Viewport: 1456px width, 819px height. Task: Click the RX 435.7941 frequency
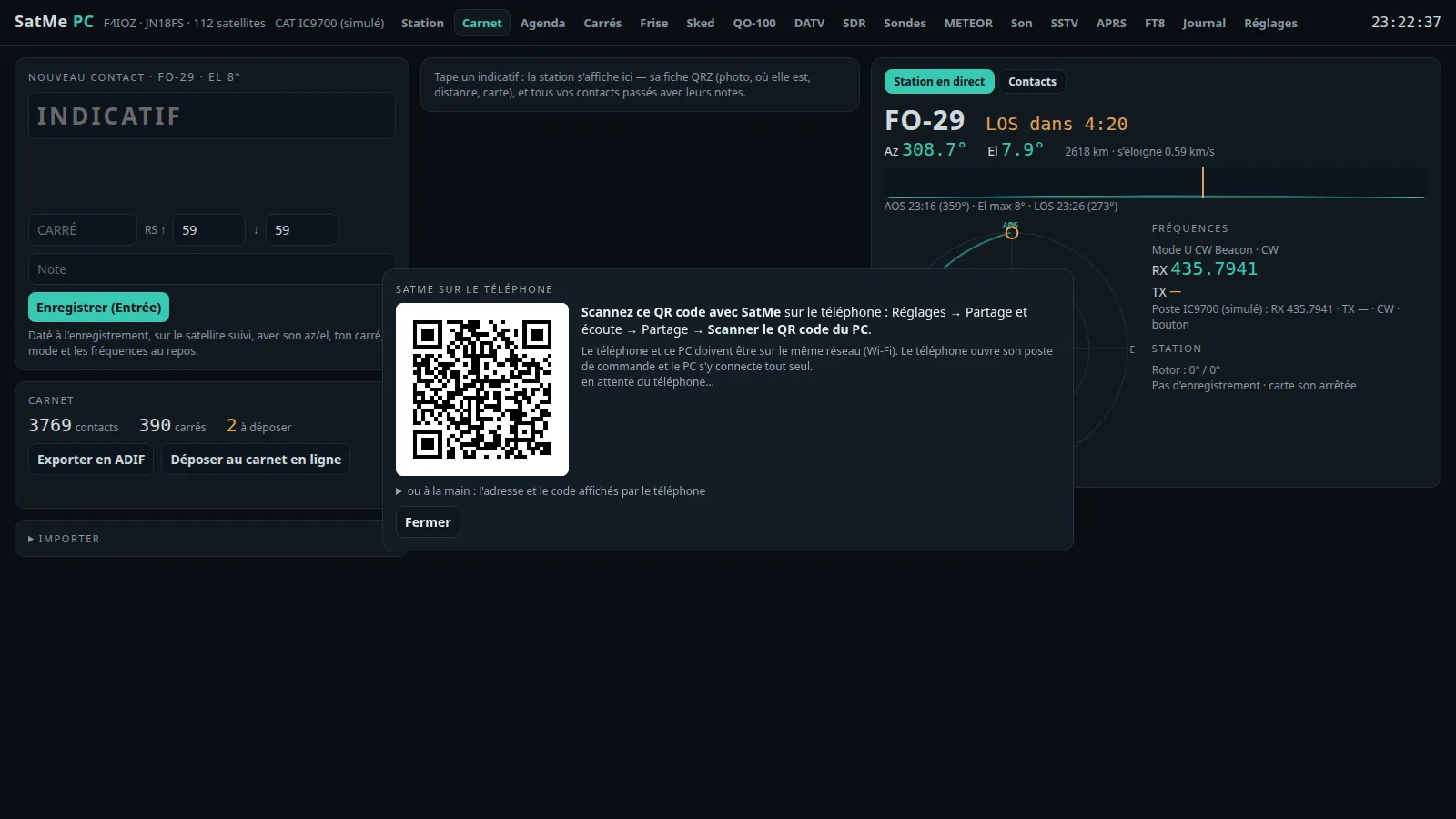(1205, 269)
